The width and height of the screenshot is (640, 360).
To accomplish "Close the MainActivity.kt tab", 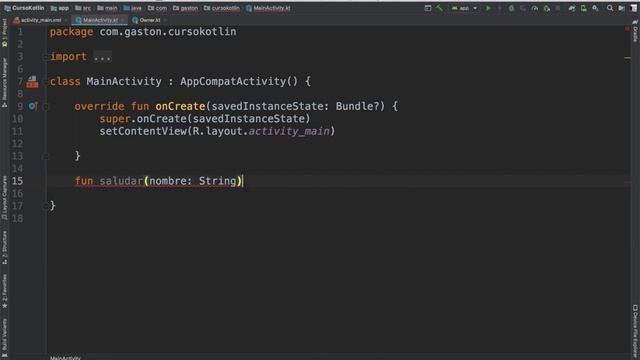I will pos(122,20).
